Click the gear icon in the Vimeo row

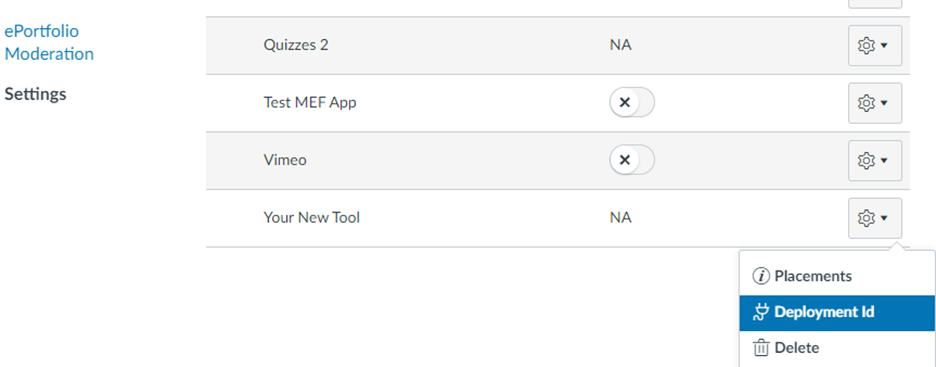click(866, 161)
